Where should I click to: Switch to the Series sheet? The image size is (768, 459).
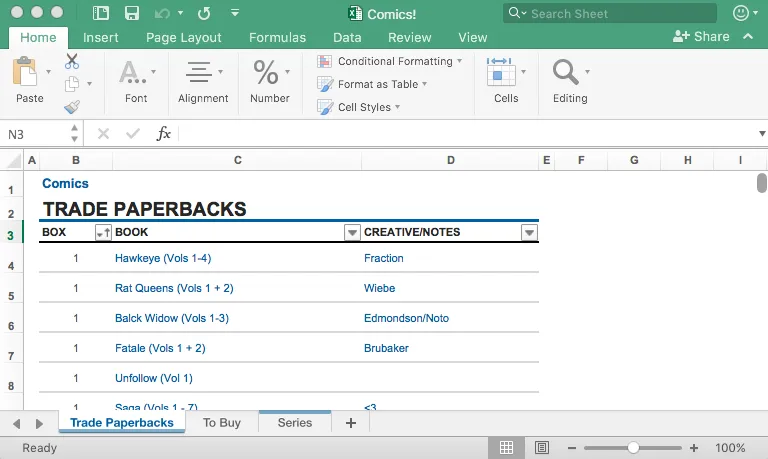tap(295, 422)
